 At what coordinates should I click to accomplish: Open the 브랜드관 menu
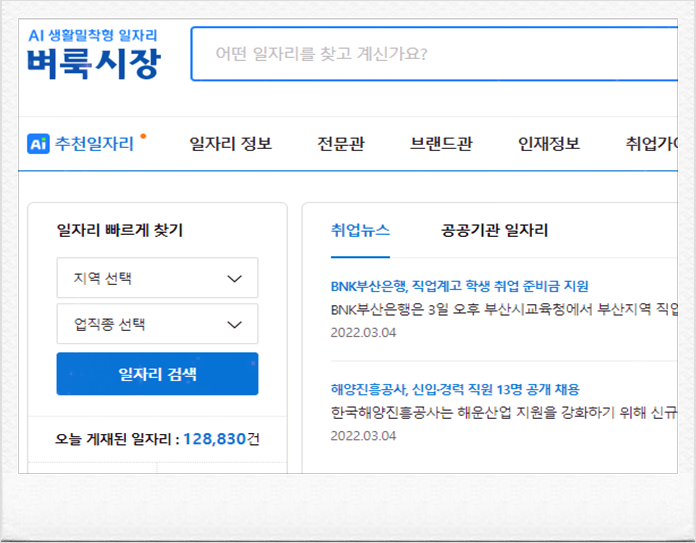coord(441,143)
